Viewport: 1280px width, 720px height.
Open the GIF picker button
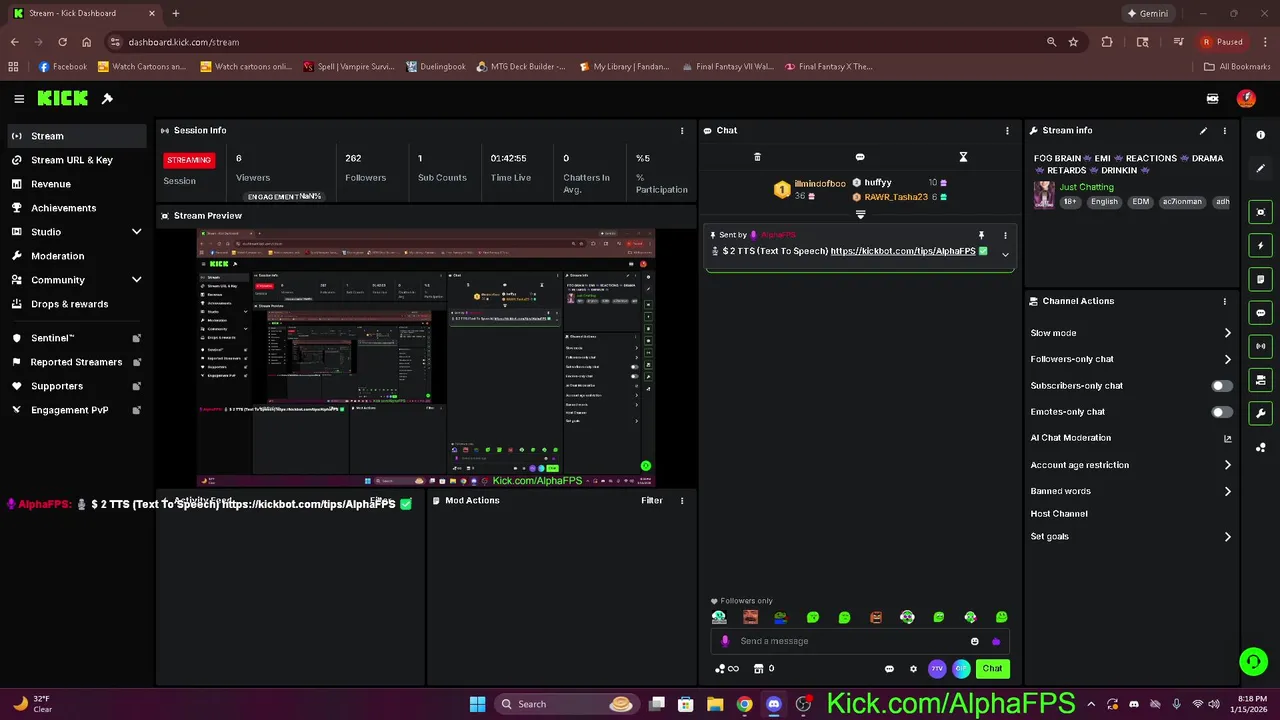click(x=961, y=669)
